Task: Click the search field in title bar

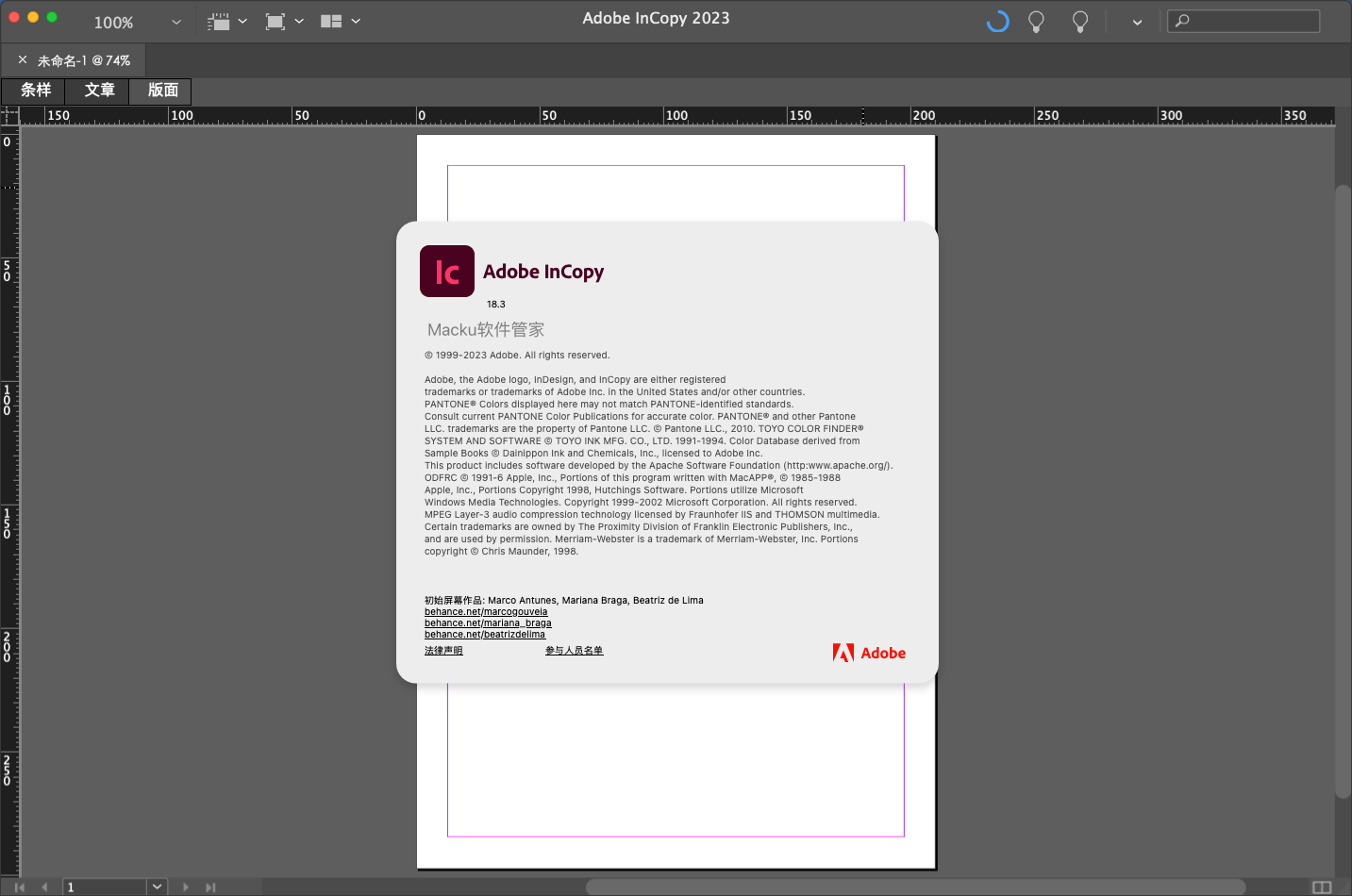Action: 1244,21
